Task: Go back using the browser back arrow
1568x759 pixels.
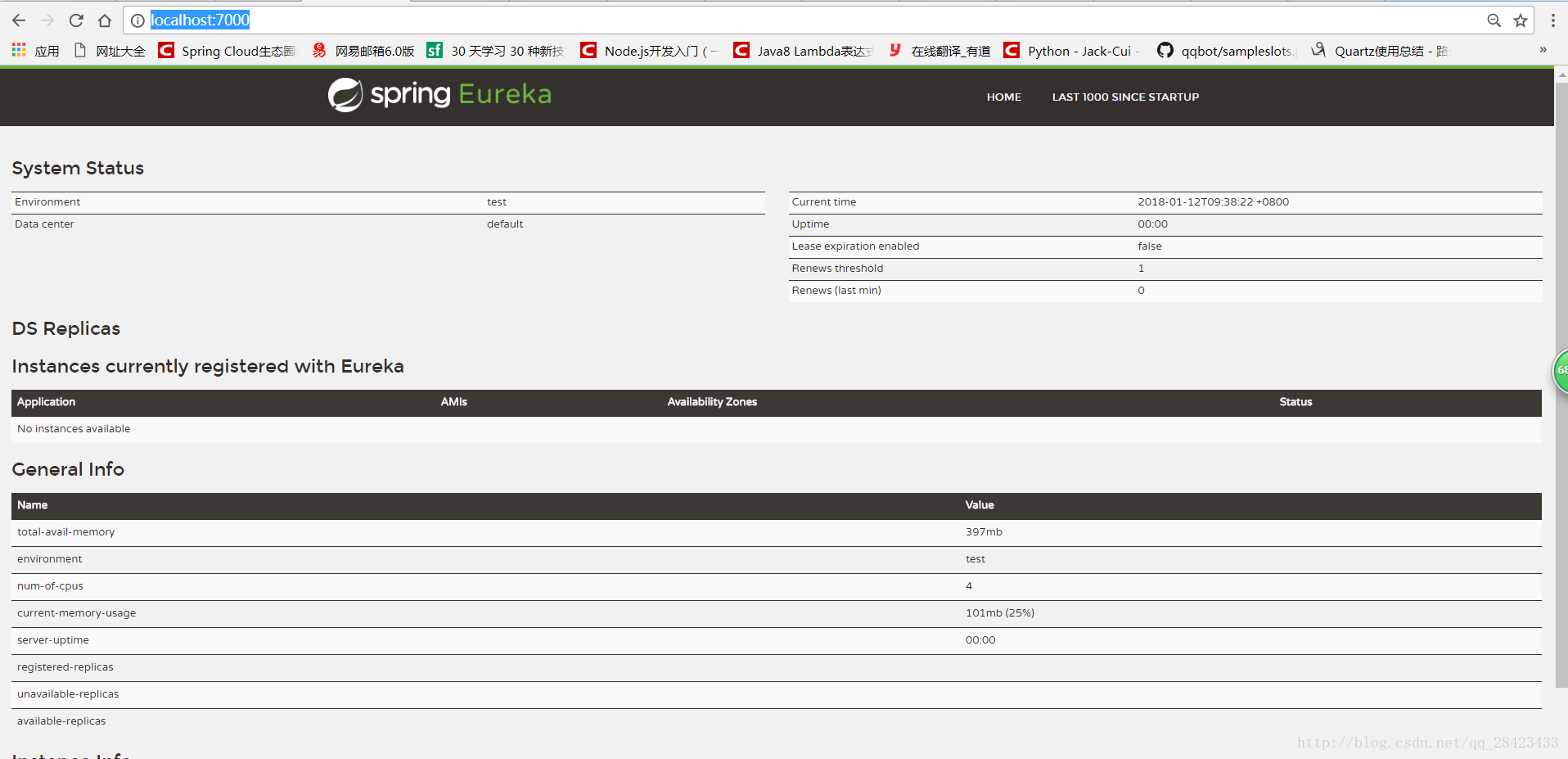Action: 20,20
